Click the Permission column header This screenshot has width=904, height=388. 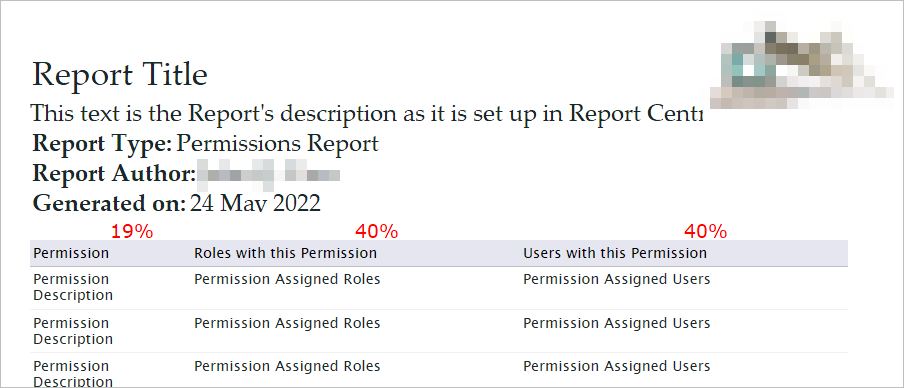pyautogui.click(x=71, y=253)
